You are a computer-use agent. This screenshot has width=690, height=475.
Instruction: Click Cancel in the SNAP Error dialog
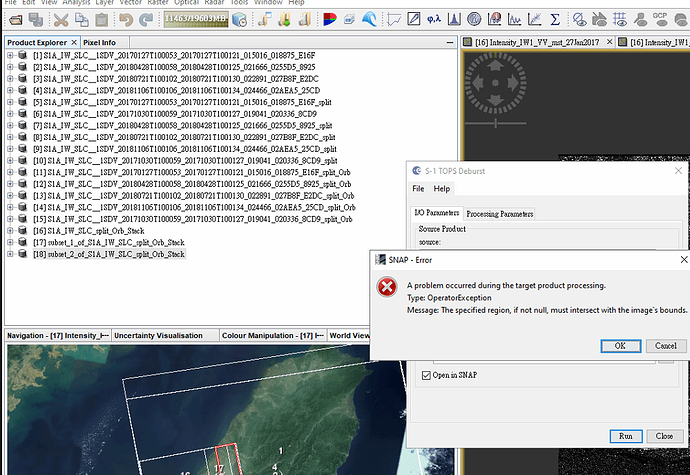666,346
